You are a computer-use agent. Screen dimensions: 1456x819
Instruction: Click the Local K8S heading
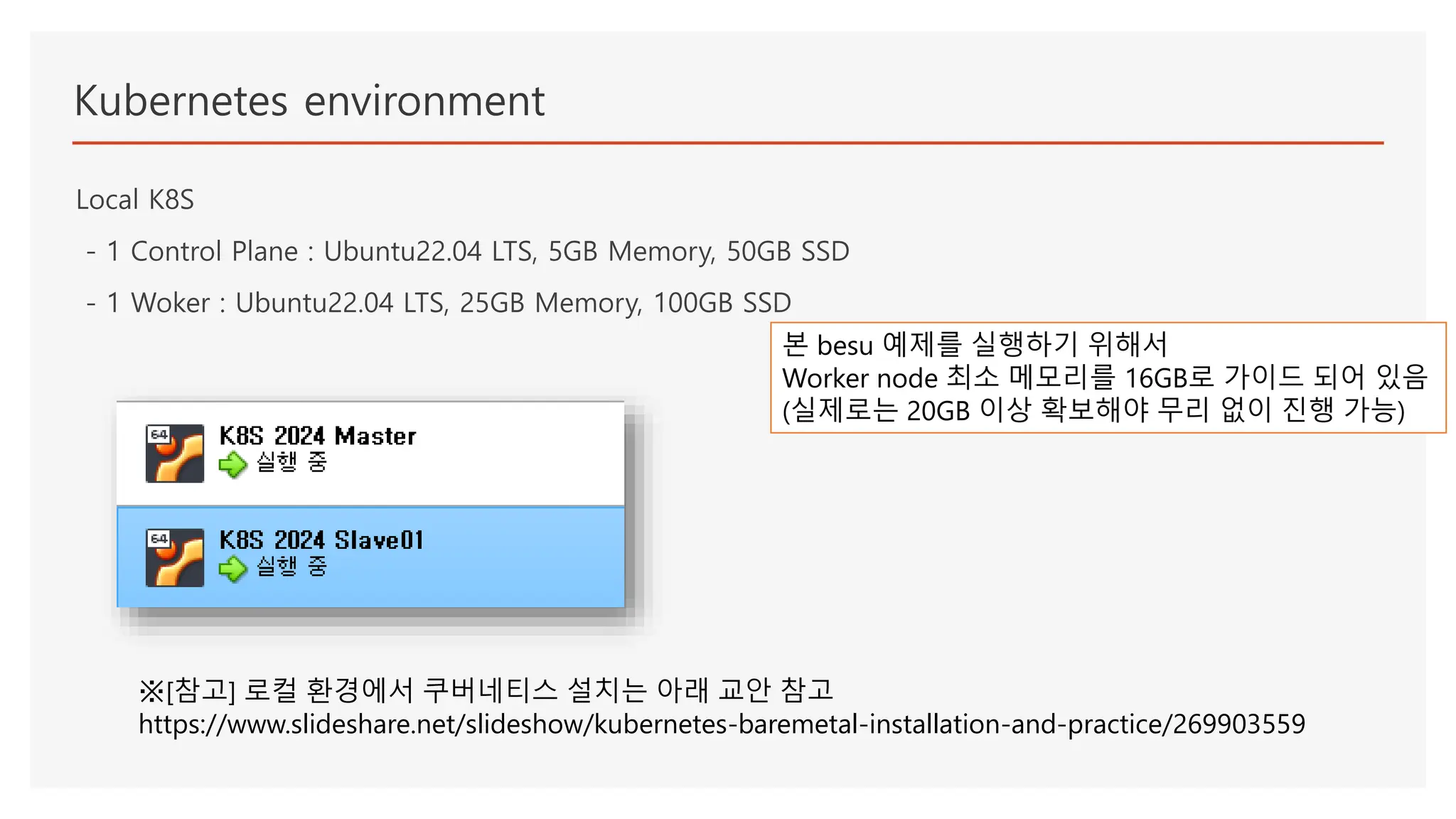[135, 200]
